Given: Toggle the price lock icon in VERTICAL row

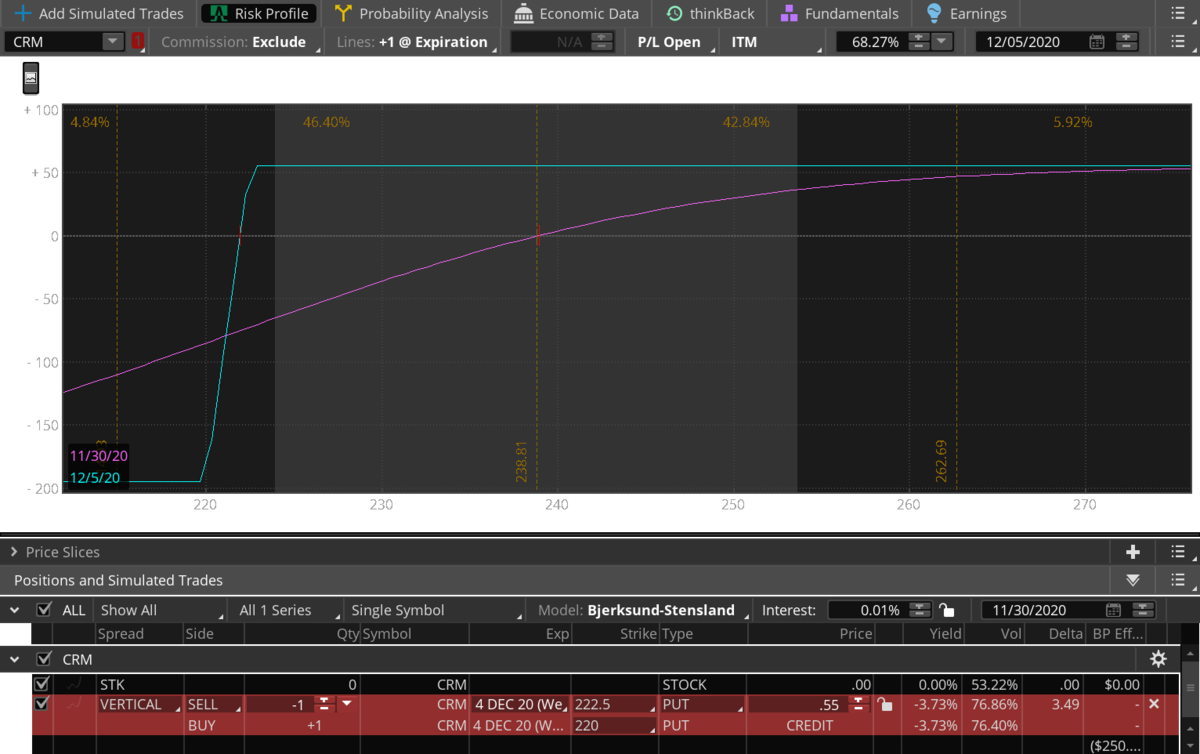Looking at the screenshot, I should click(884, 704).
